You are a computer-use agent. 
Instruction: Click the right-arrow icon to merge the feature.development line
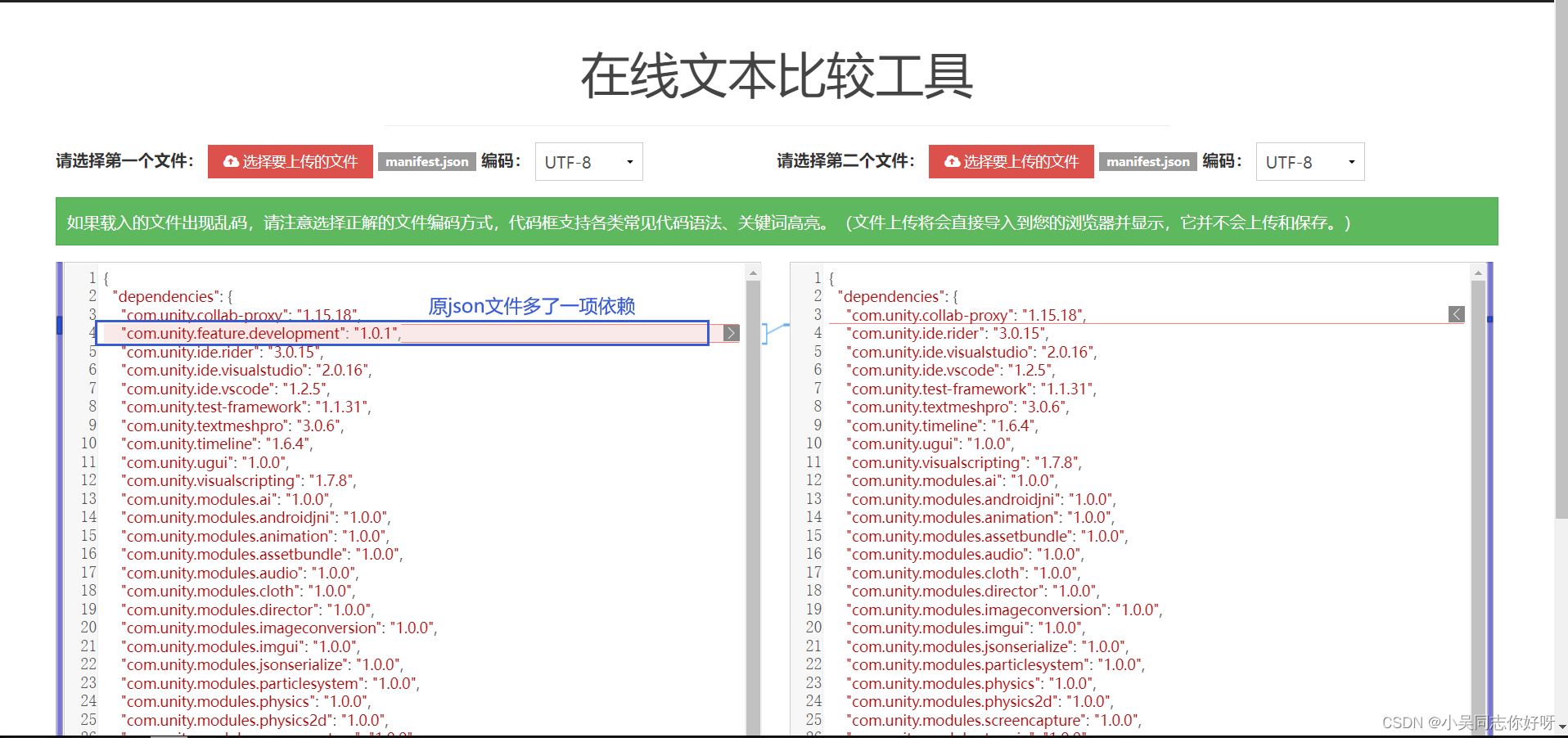[x=731, y=333]
